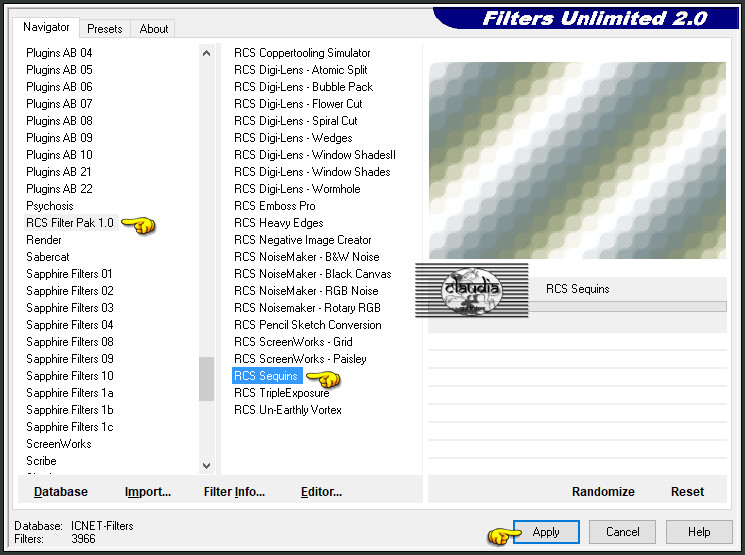Click the category list scrollbar thumb
745x555 pixels.
coord(206,379)
